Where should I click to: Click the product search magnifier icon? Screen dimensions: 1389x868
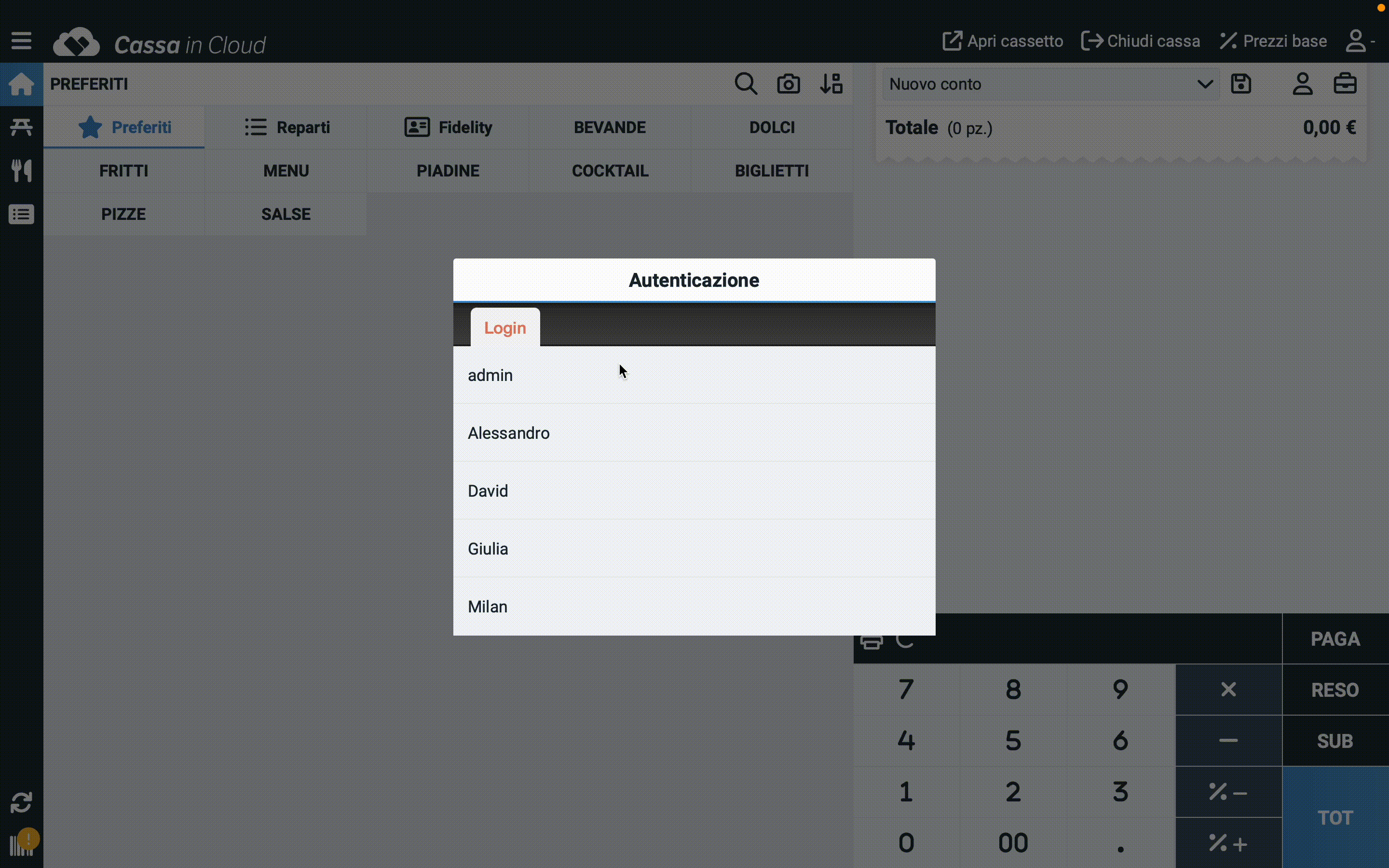(746, 84)
